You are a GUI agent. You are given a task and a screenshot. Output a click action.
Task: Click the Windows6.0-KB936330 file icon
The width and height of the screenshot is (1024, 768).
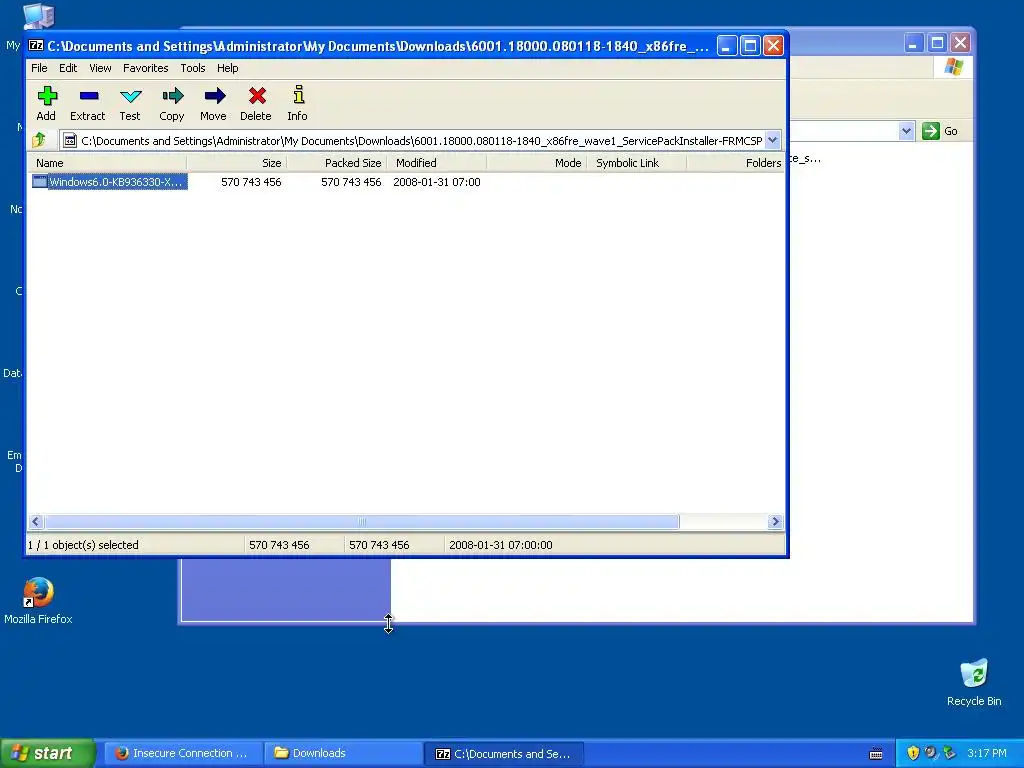39,182
